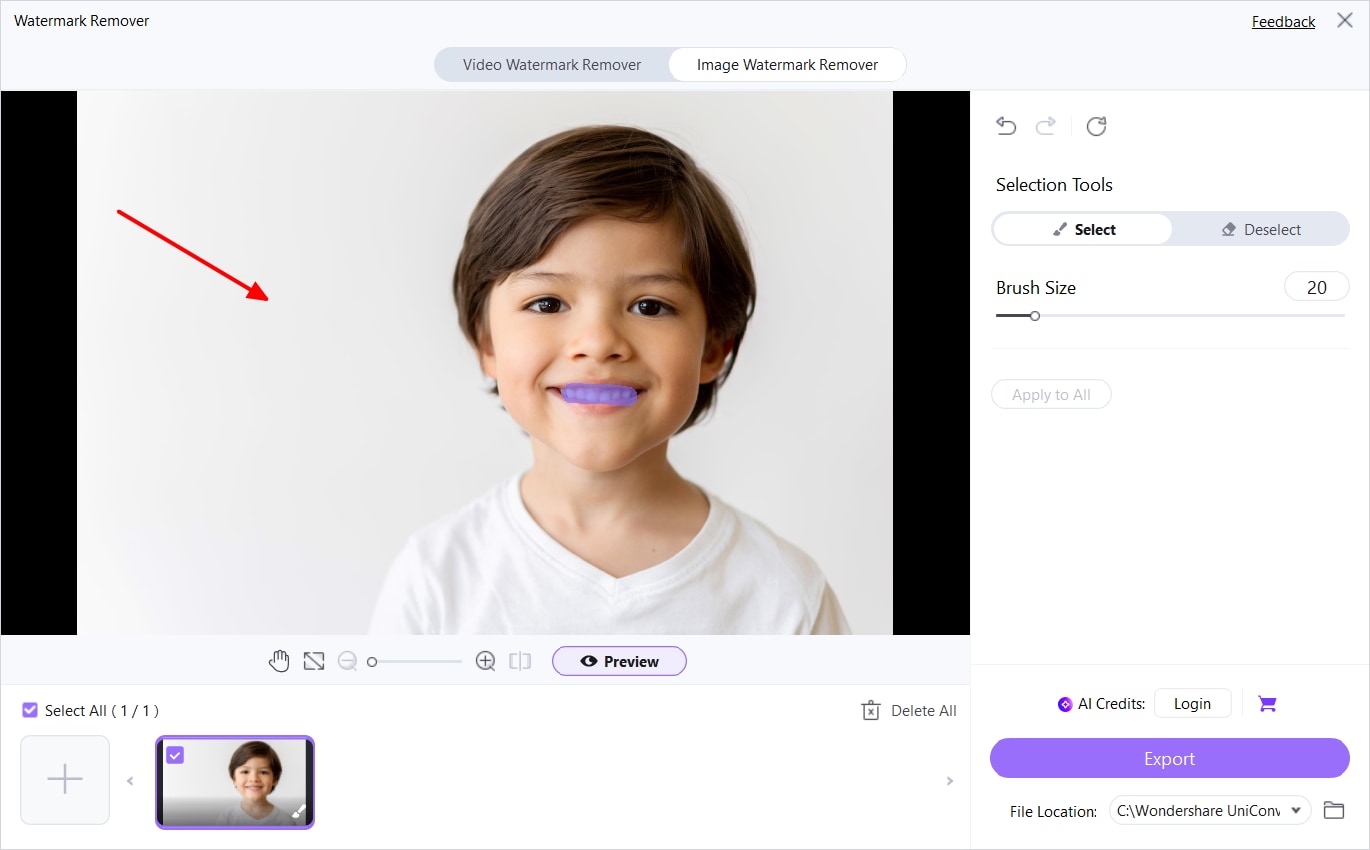Click the previous thumbnail arrow
Image resolution: width=1370 pixels, height=850 pixels.
click(130, 781)
